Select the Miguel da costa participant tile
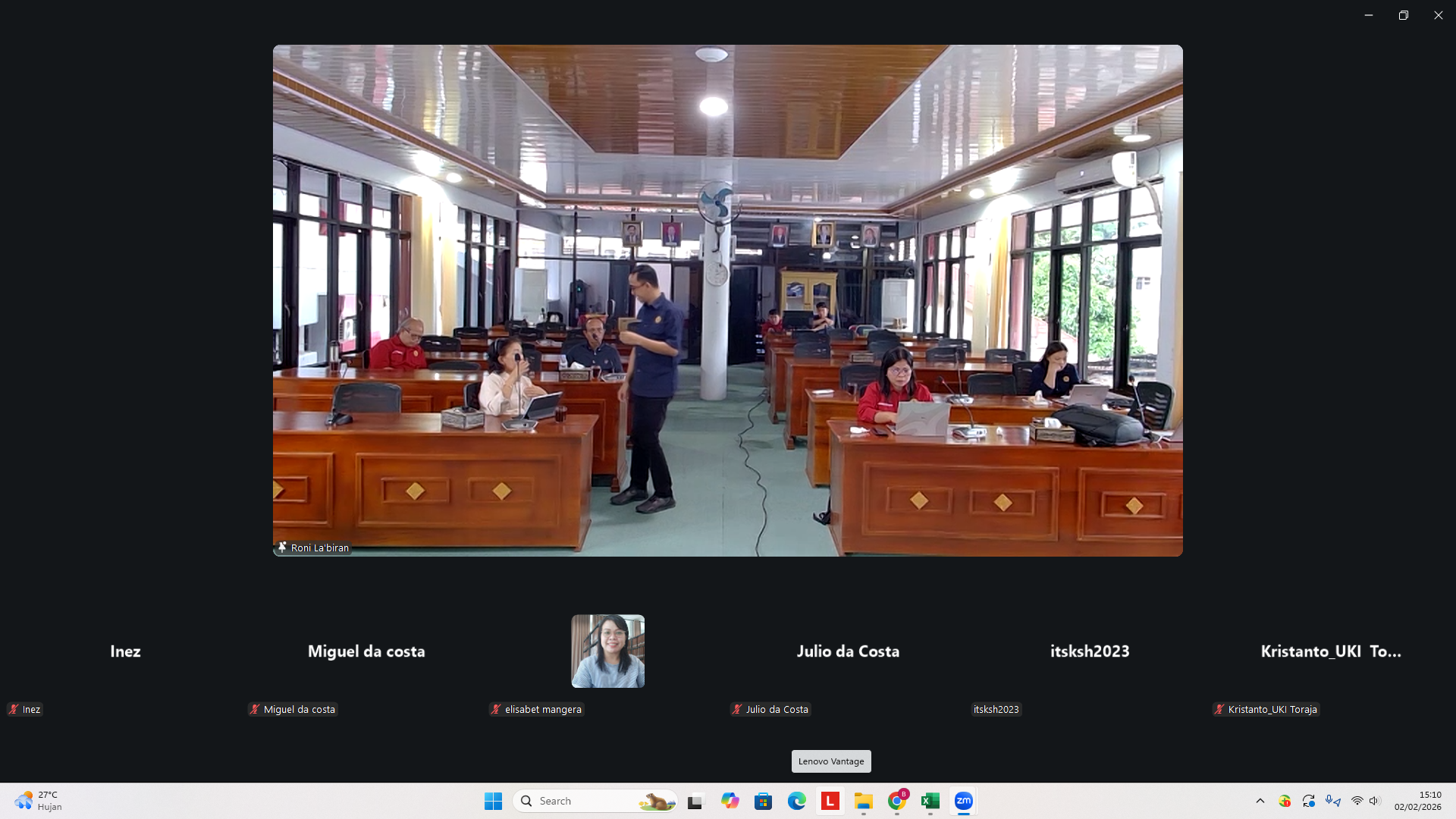The image size is (1456, 819). click(366, 651)
